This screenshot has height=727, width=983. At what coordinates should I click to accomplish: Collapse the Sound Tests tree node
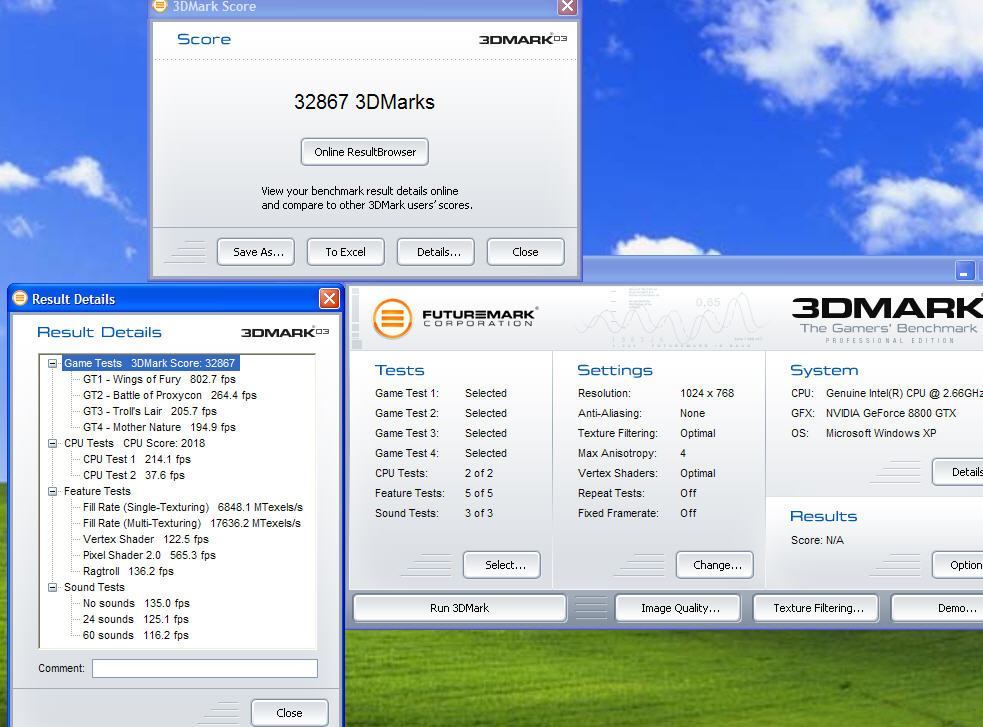click(x=53, y=587)
